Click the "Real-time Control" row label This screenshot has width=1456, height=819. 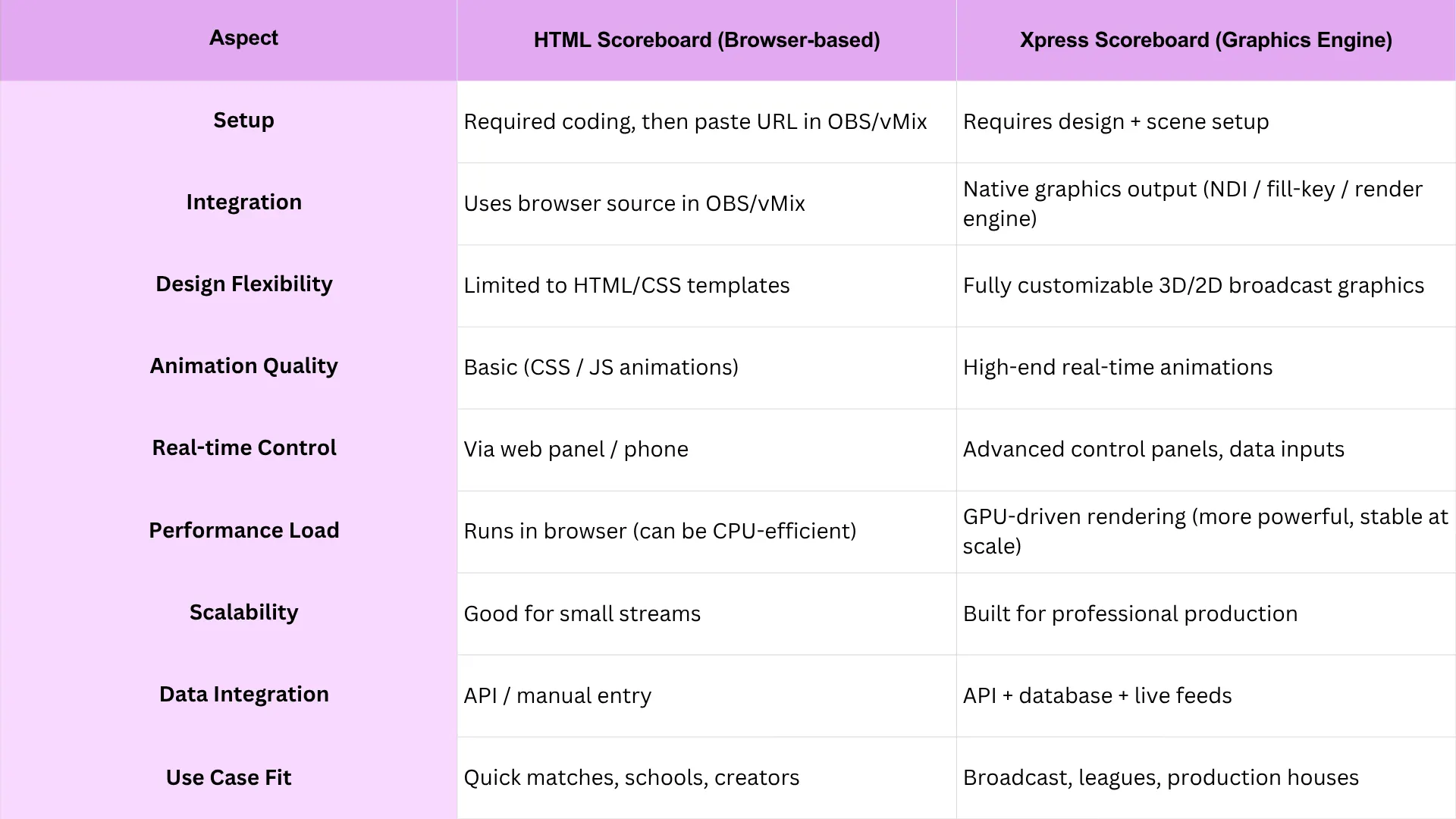tap(243, 448)
